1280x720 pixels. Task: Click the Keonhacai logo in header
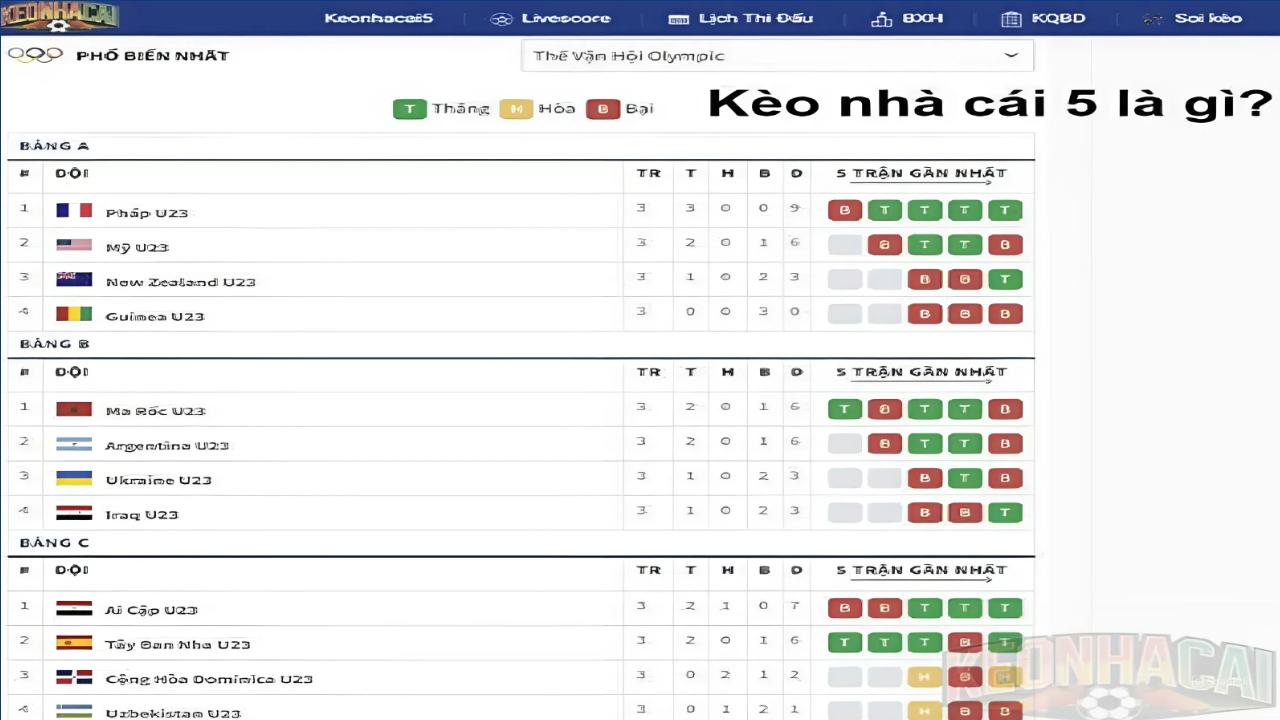point(60,17)
